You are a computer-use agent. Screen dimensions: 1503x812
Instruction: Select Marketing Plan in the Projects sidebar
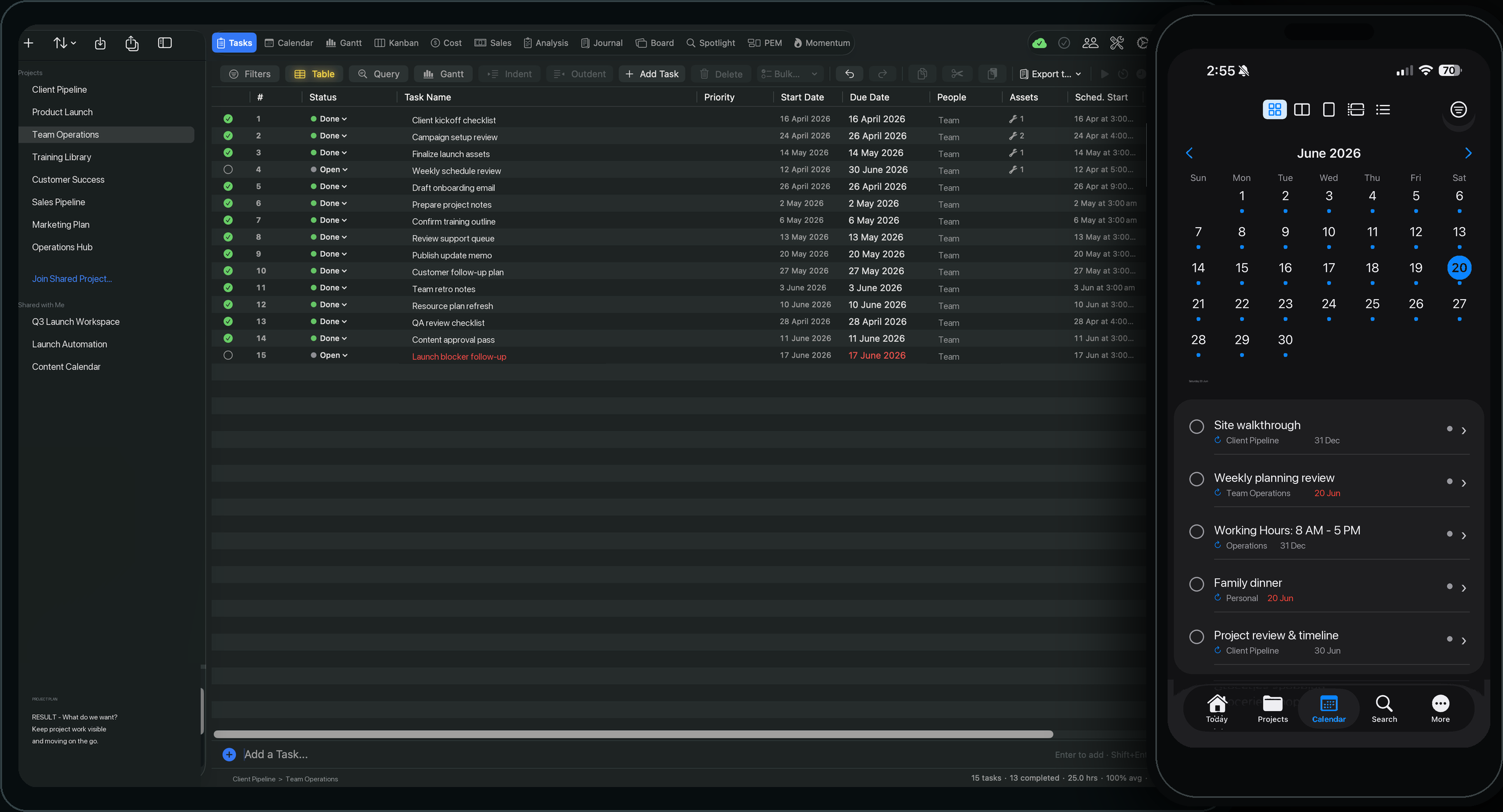tap(61, 225)
